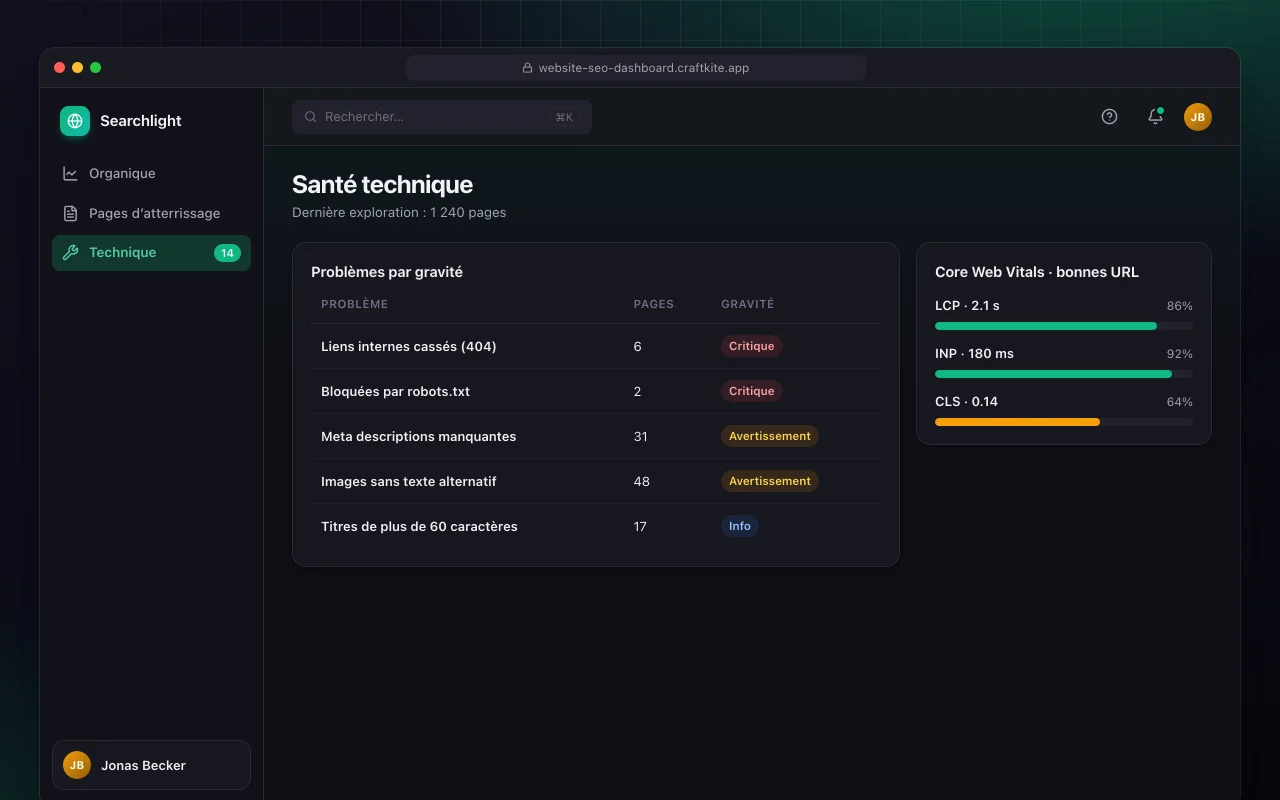Click the Core Web Vitals · bonnes URL title
The width and height of the screenshot is (1280, 800).
(x=1037, y=272)
